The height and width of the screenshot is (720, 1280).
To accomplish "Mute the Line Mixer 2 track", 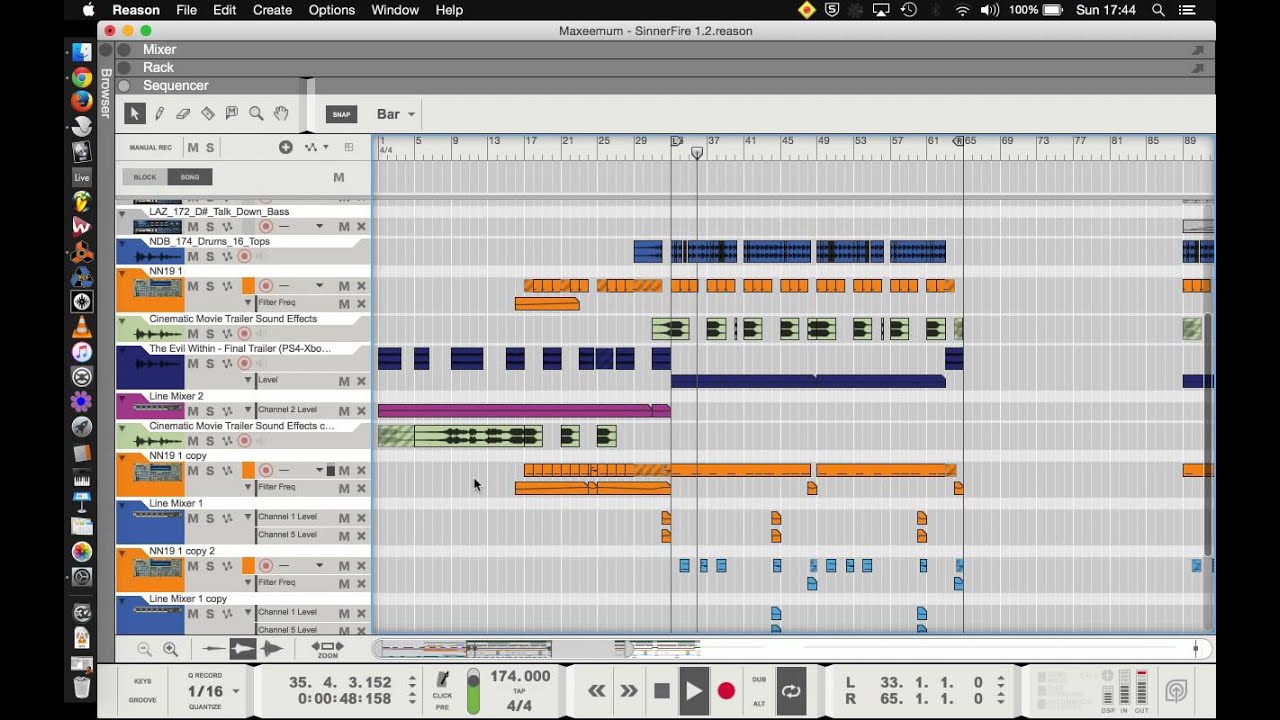I will pos(193,411).
